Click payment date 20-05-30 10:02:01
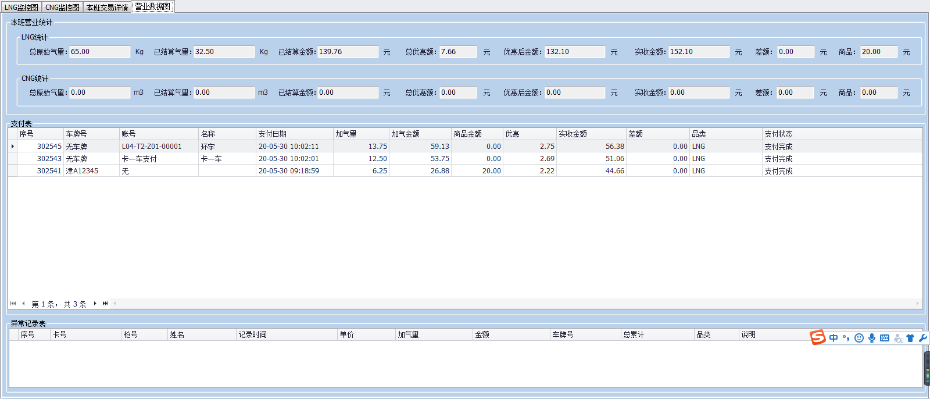 [295, 159]
